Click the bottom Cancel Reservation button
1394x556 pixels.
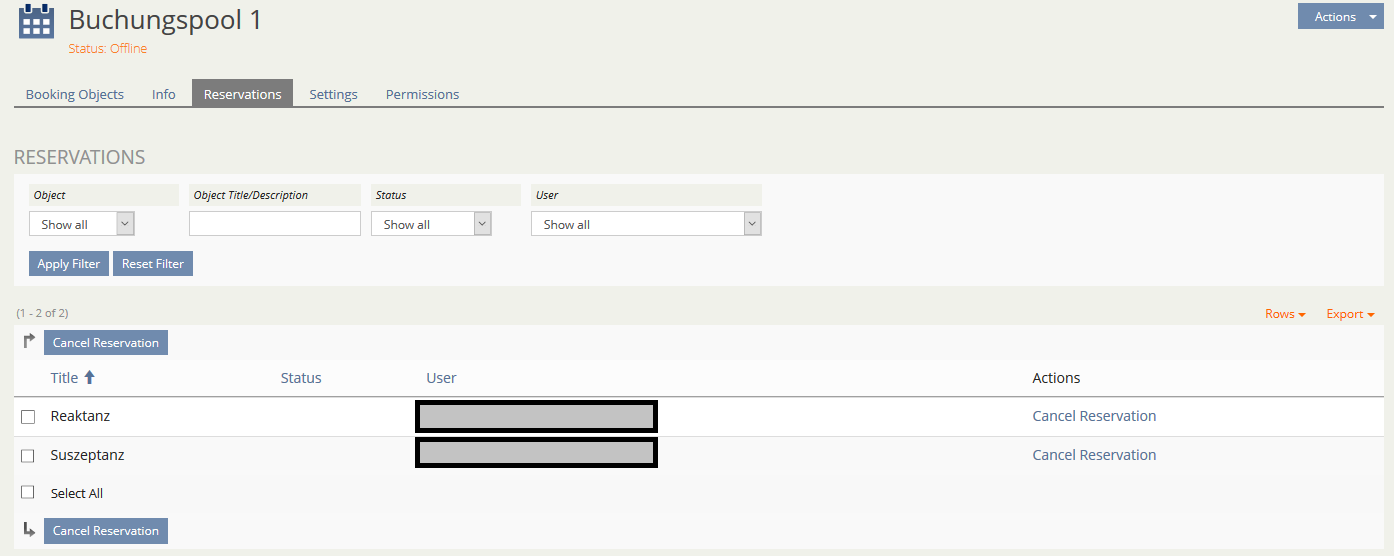(x=106, y=531)
